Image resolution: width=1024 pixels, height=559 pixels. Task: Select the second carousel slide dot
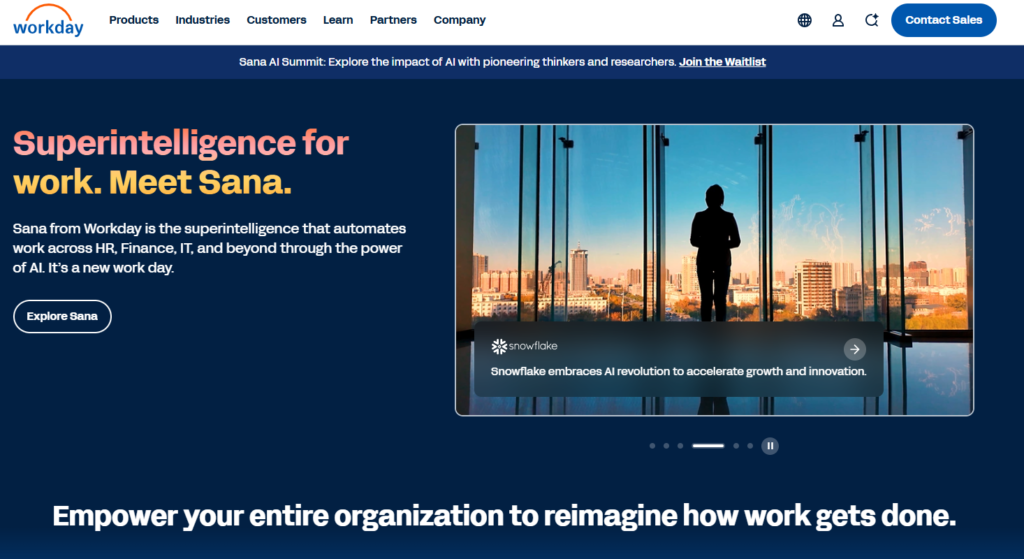pos(667,446)
